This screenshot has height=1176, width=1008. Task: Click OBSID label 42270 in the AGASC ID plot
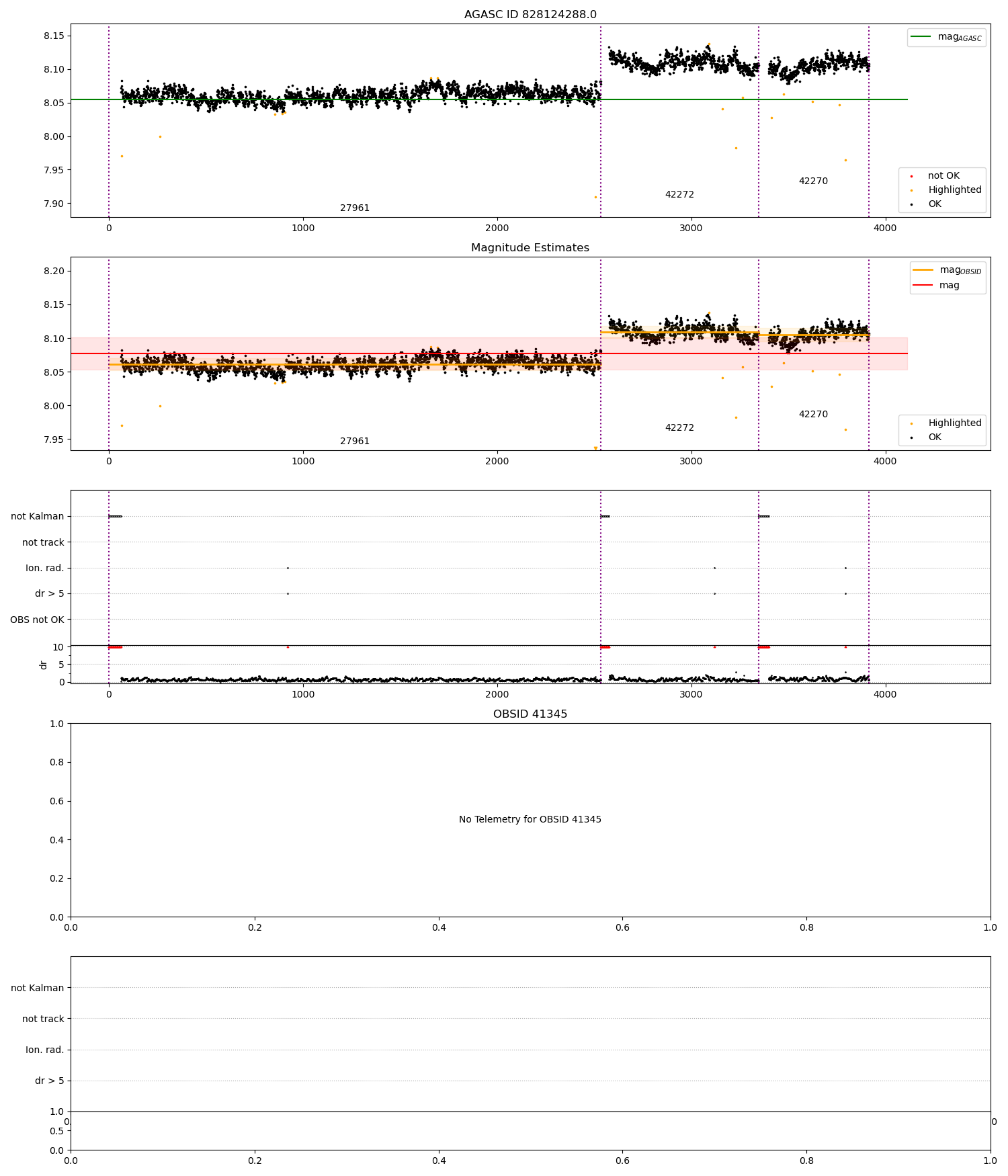[813, 181]
